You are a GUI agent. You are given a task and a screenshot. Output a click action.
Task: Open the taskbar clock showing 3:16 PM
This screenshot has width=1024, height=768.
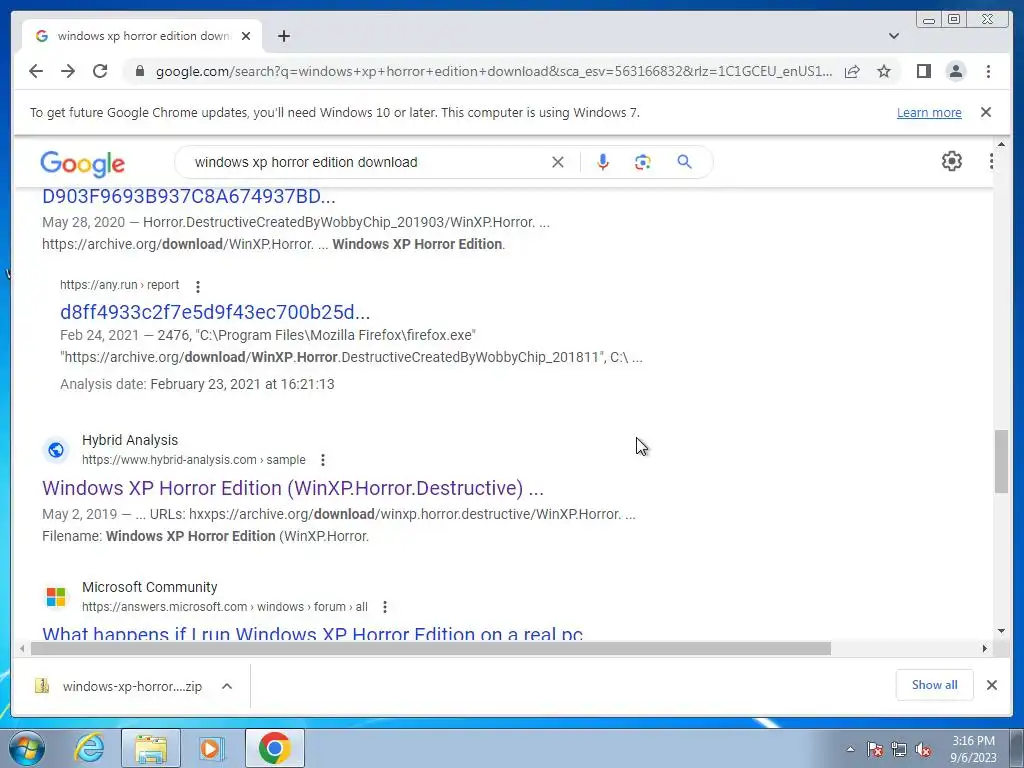[973, 749]
